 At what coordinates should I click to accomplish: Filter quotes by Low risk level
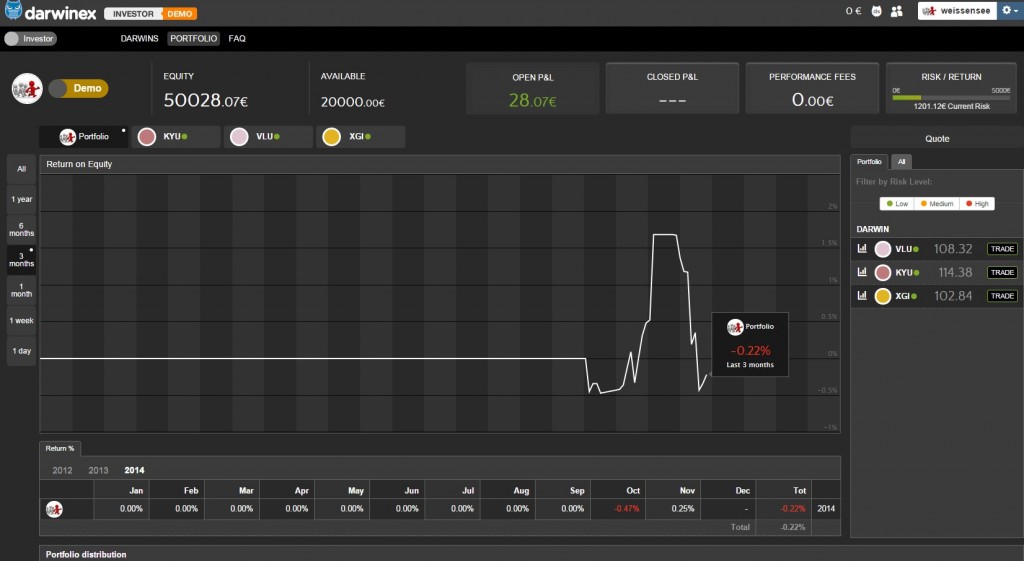(x=897, y=204)
